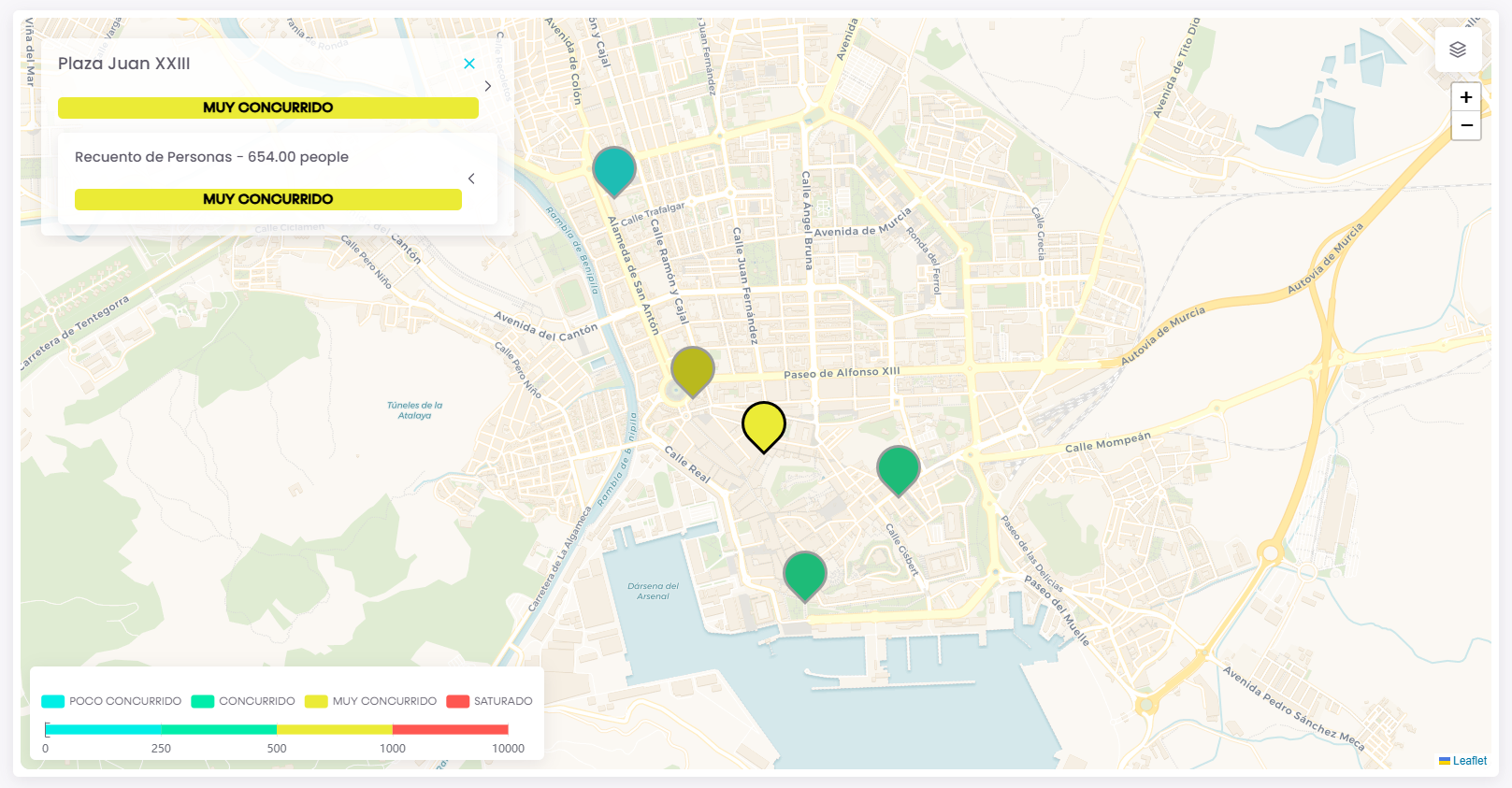Image resolution: width=1512 pixels, height=788 pixels.
Task: Zoom in on the map
Action: (x=1466, y=97)
